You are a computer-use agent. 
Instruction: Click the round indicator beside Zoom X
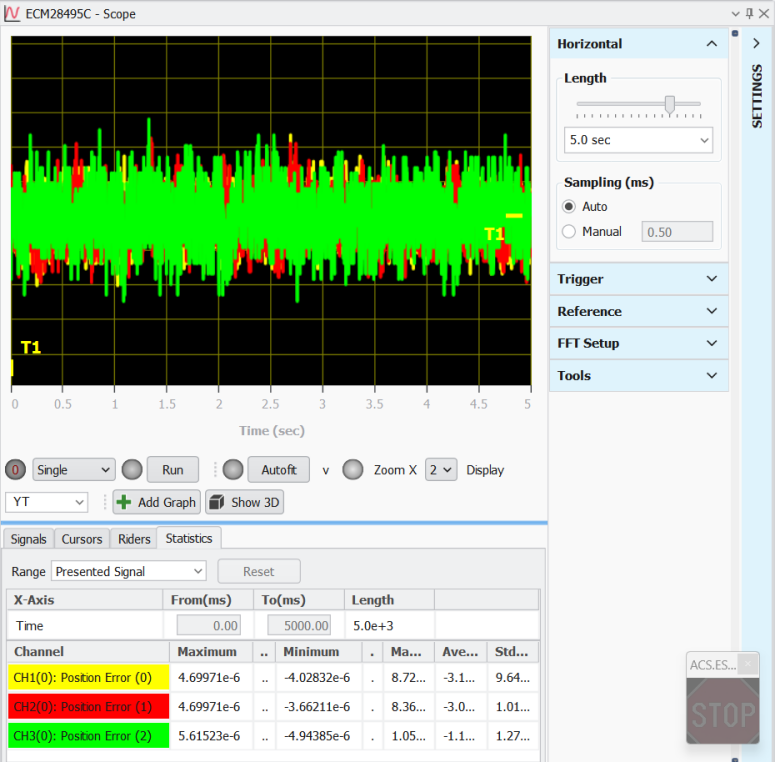[x=353, y=470]
